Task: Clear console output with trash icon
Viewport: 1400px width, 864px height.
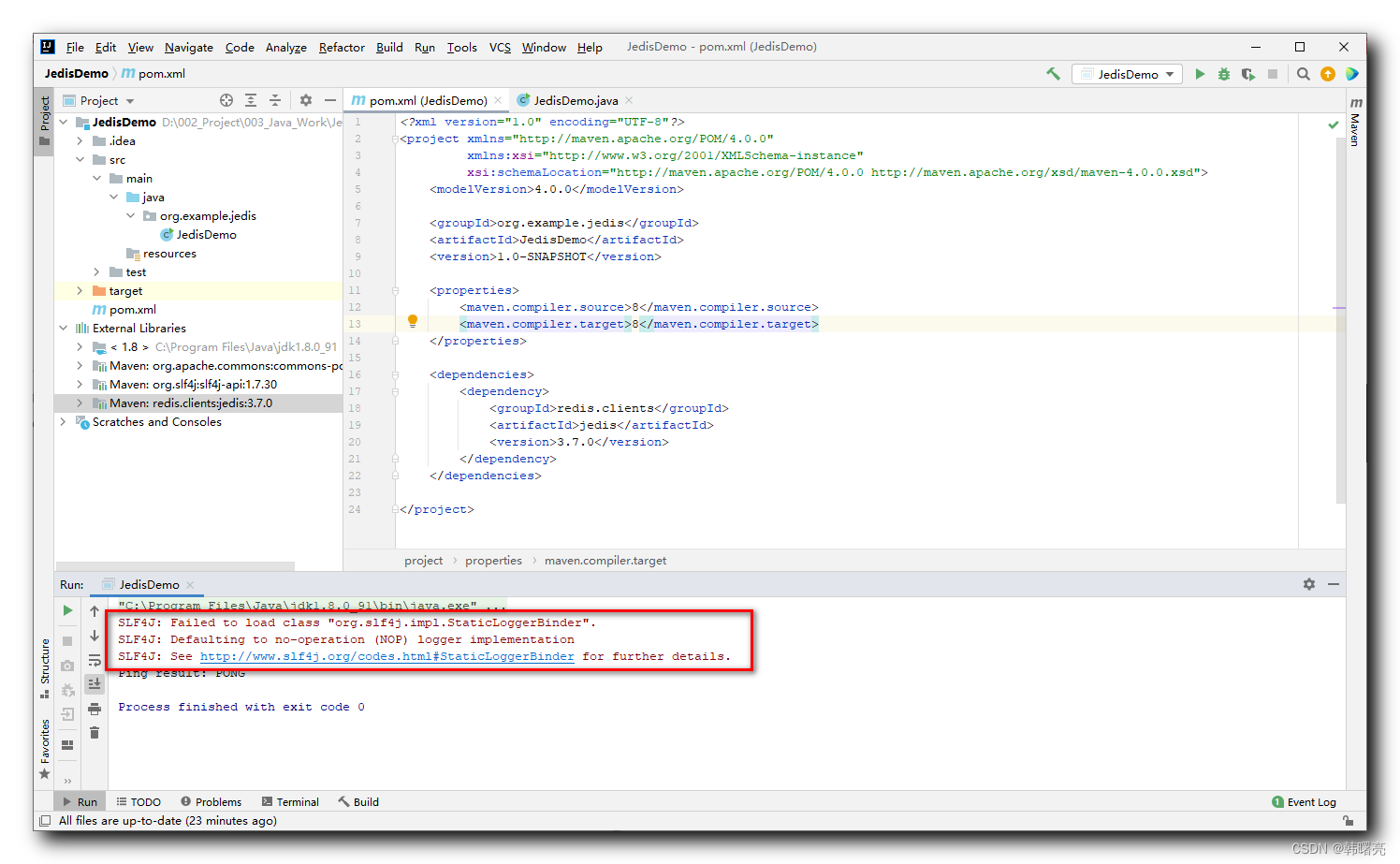Action: [x=95, y=733]
